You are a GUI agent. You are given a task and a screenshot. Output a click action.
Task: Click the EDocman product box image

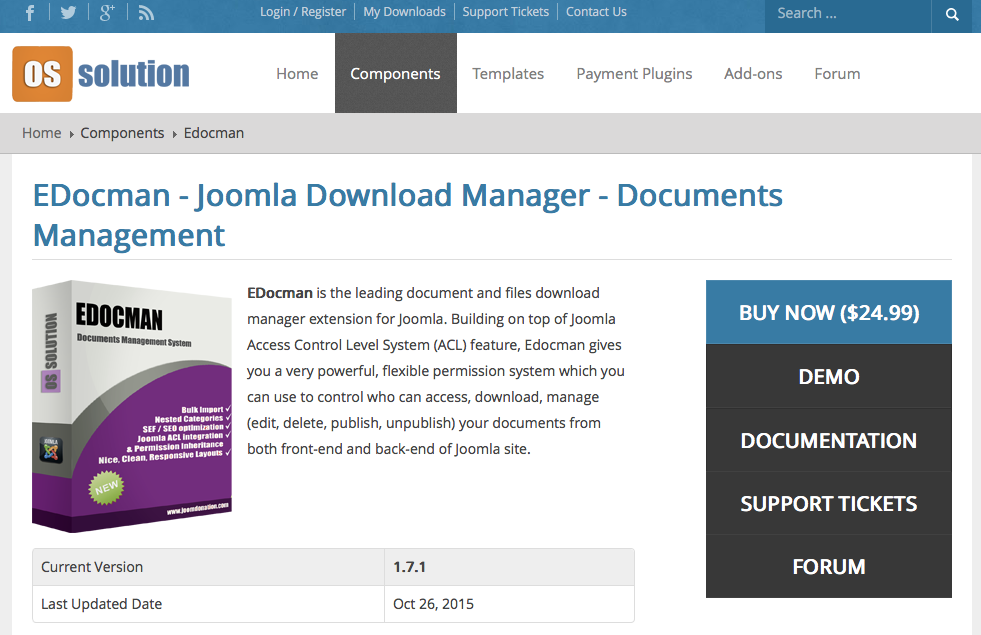(x=132, y=407)
